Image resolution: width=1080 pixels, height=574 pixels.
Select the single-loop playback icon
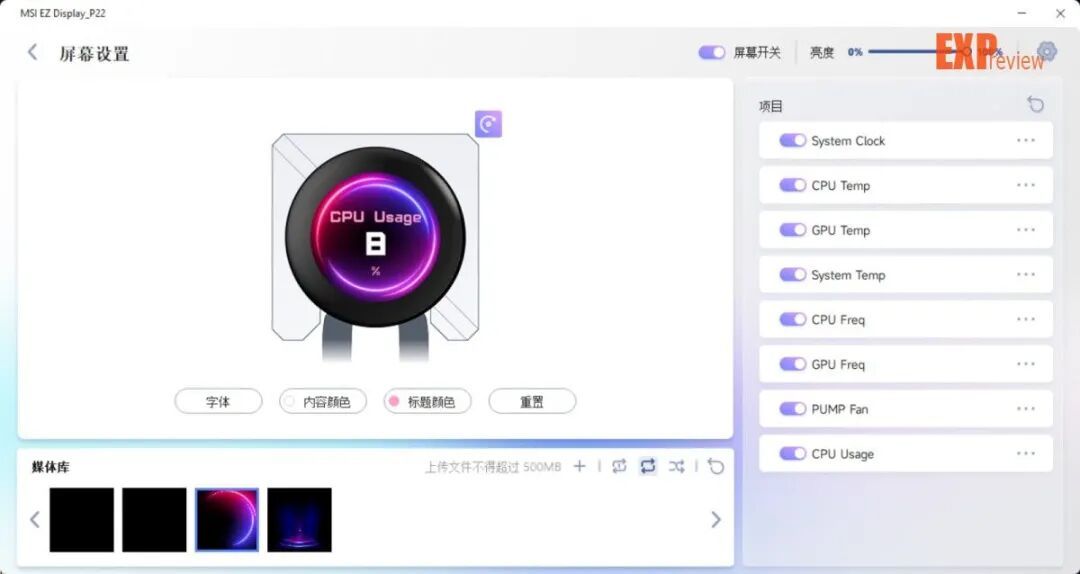[x=619, y=467]
